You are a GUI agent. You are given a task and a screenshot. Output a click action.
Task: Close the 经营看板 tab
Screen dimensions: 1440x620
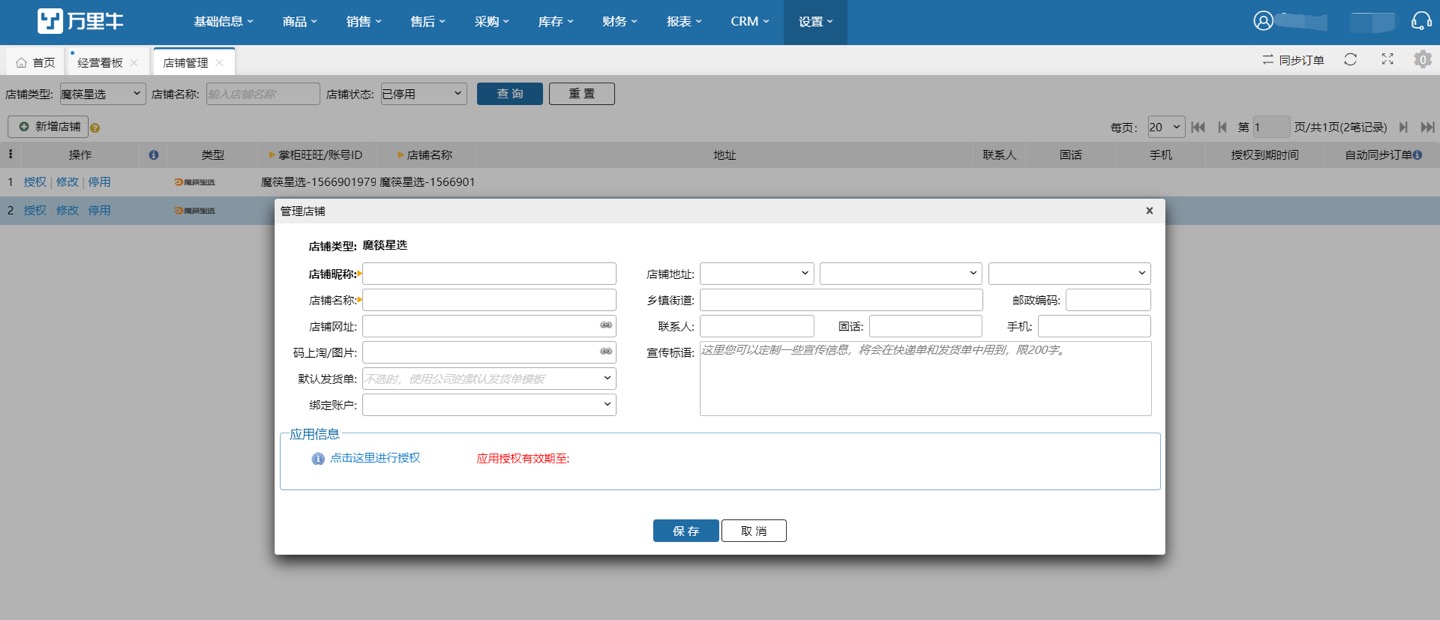coord(134,62)
